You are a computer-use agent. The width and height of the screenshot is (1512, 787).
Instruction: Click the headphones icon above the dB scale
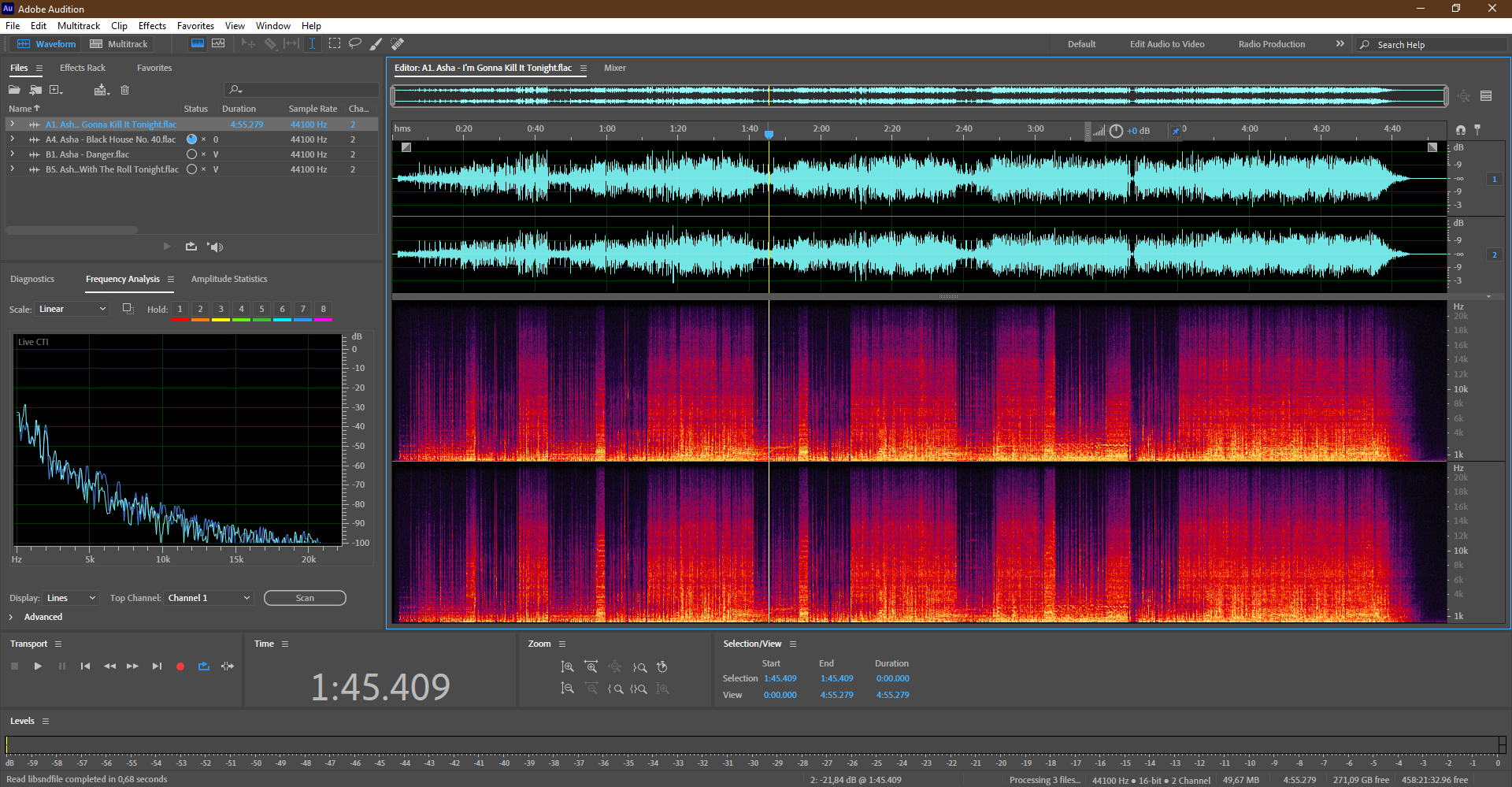point(1461,129)
